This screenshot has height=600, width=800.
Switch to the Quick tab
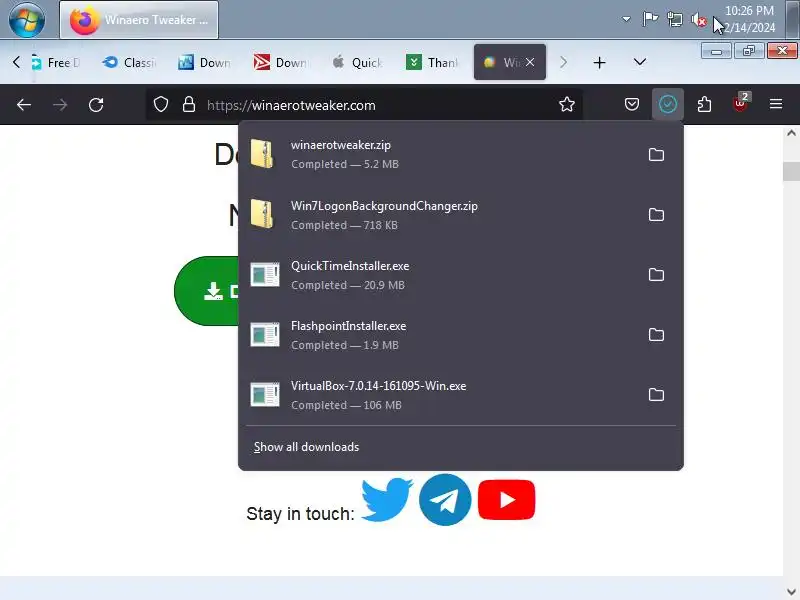[x=356, y=62]
